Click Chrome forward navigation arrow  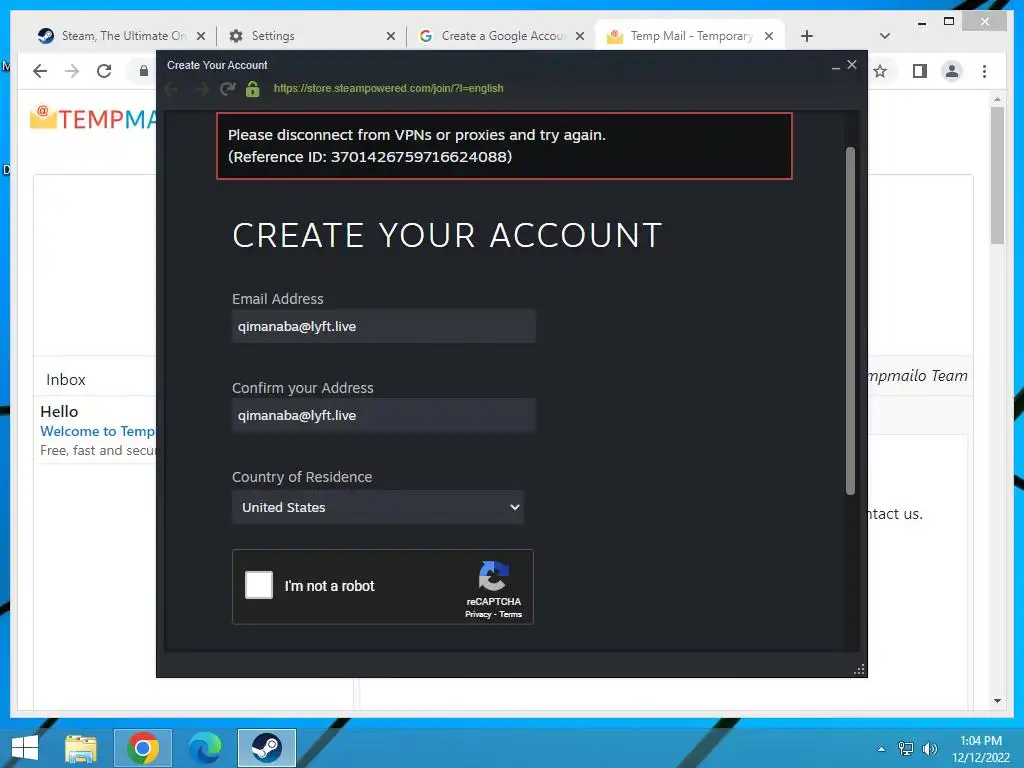(x=72, y=71)
